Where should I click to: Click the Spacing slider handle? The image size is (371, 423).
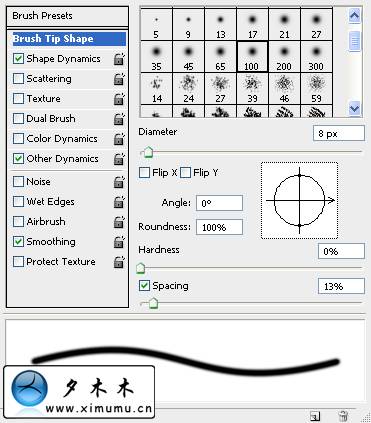[153, 303]
